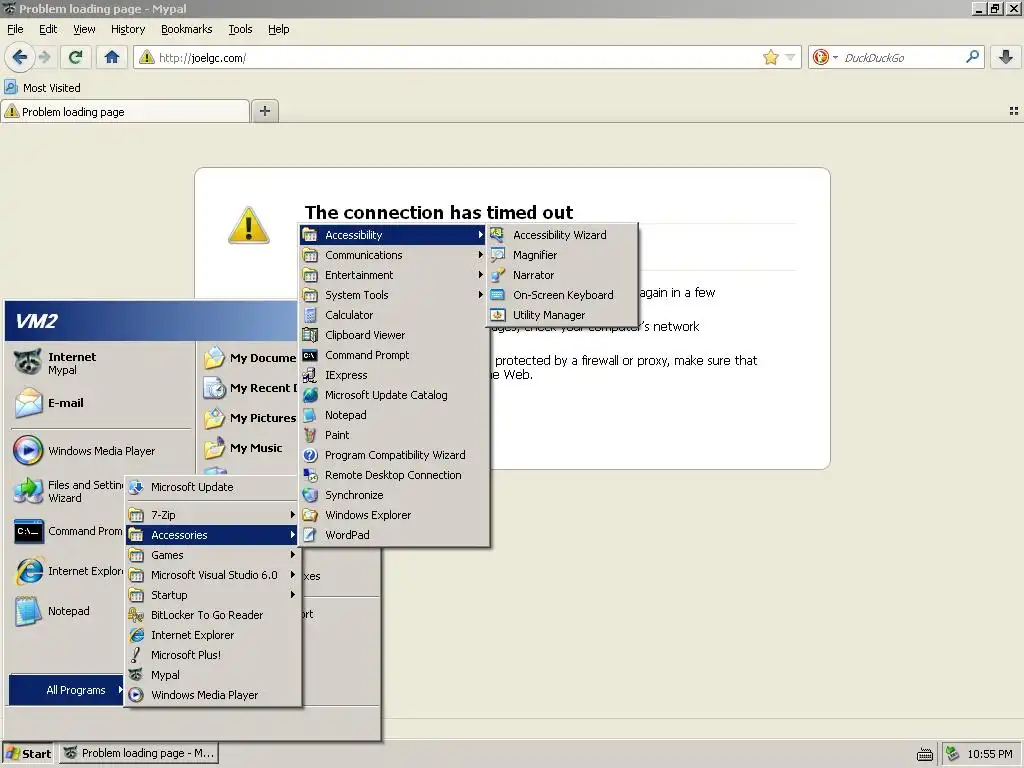Open the File menu

coord(15,29)
